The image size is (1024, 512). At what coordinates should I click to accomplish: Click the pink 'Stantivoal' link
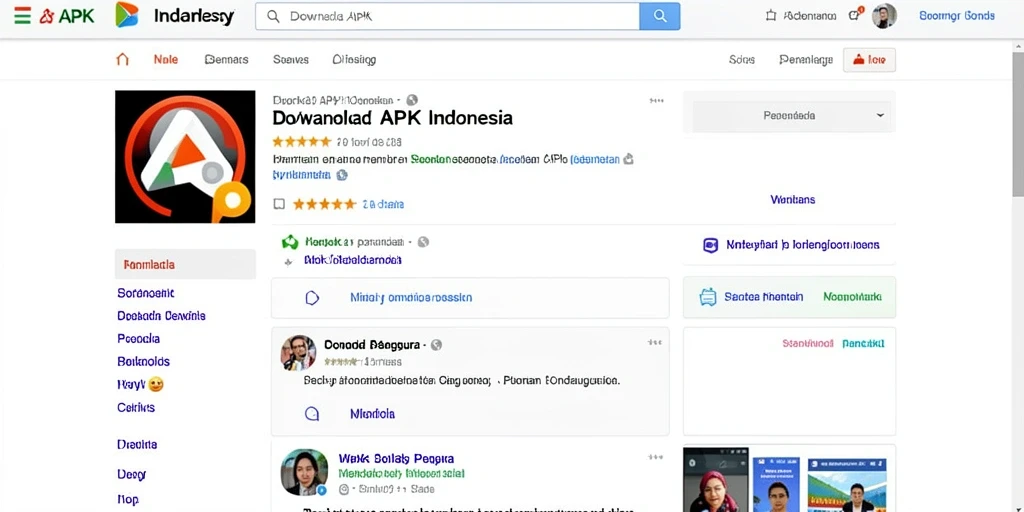807,344
